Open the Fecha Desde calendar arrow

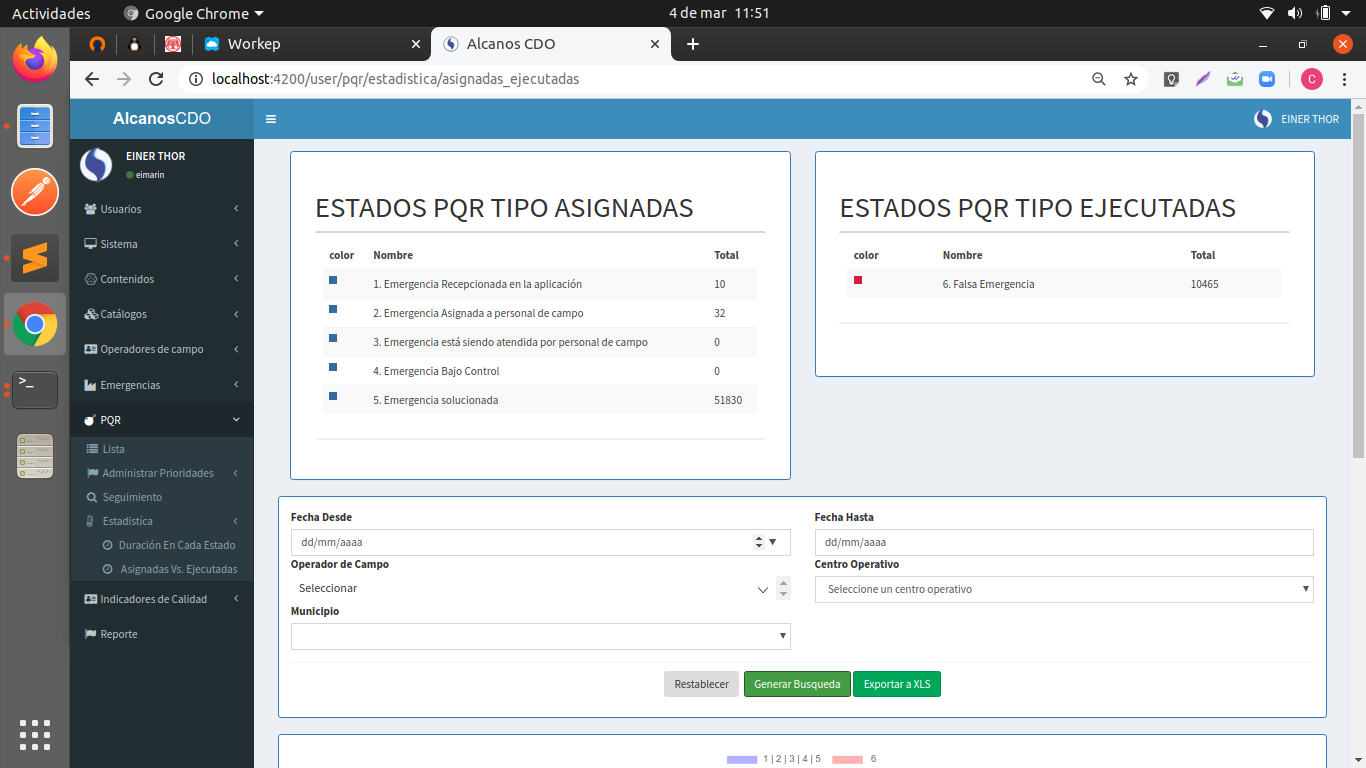tap(772, 542)
